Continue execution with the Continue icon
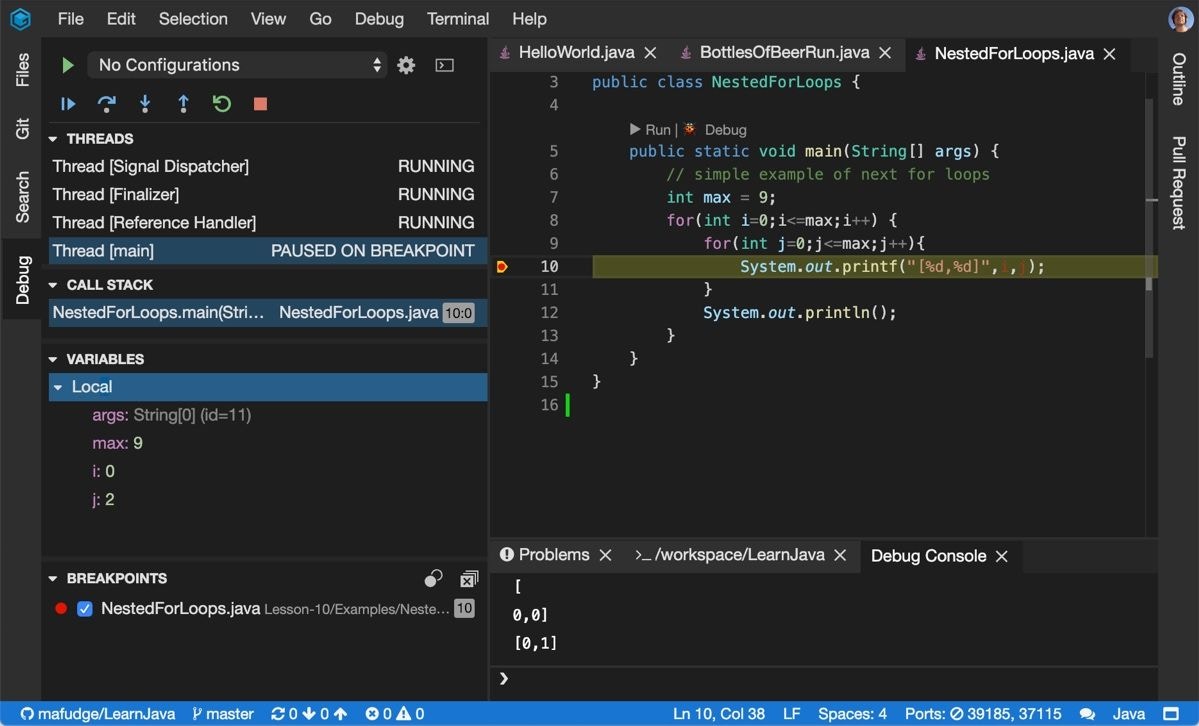1199x726 pixels. [66, 103]
